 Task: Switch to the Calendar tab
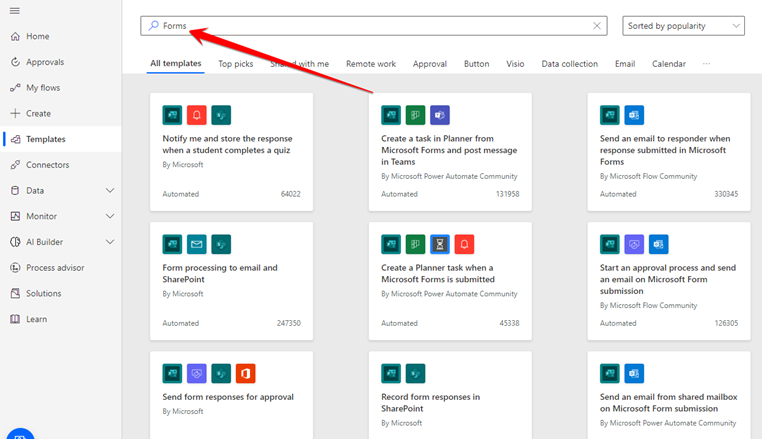pyautogui.click(x=669, y=64)
